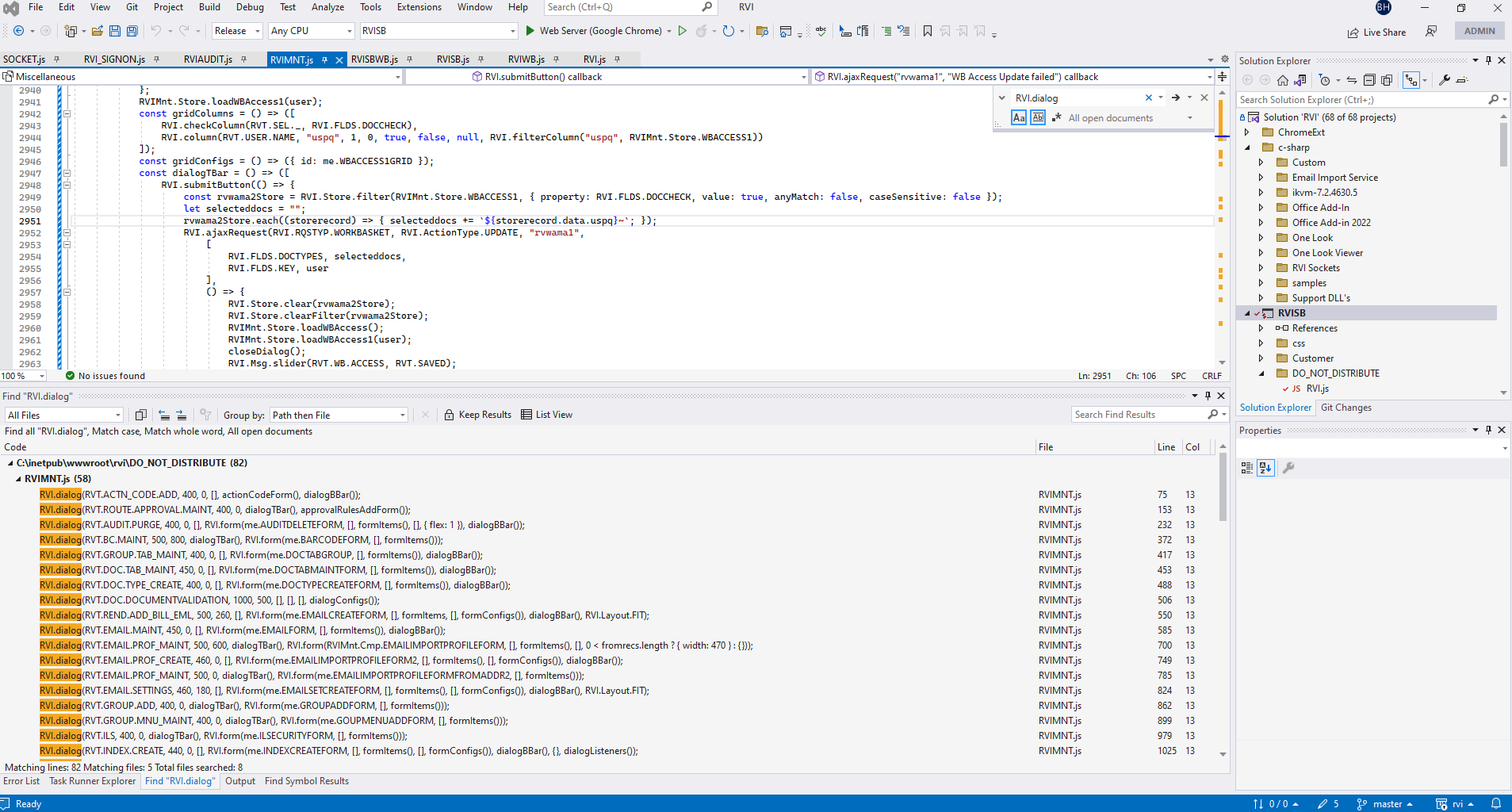Toggle a bookmark using the bookmark icon
The image size is (1512, 812).
[x=927, y=31]
